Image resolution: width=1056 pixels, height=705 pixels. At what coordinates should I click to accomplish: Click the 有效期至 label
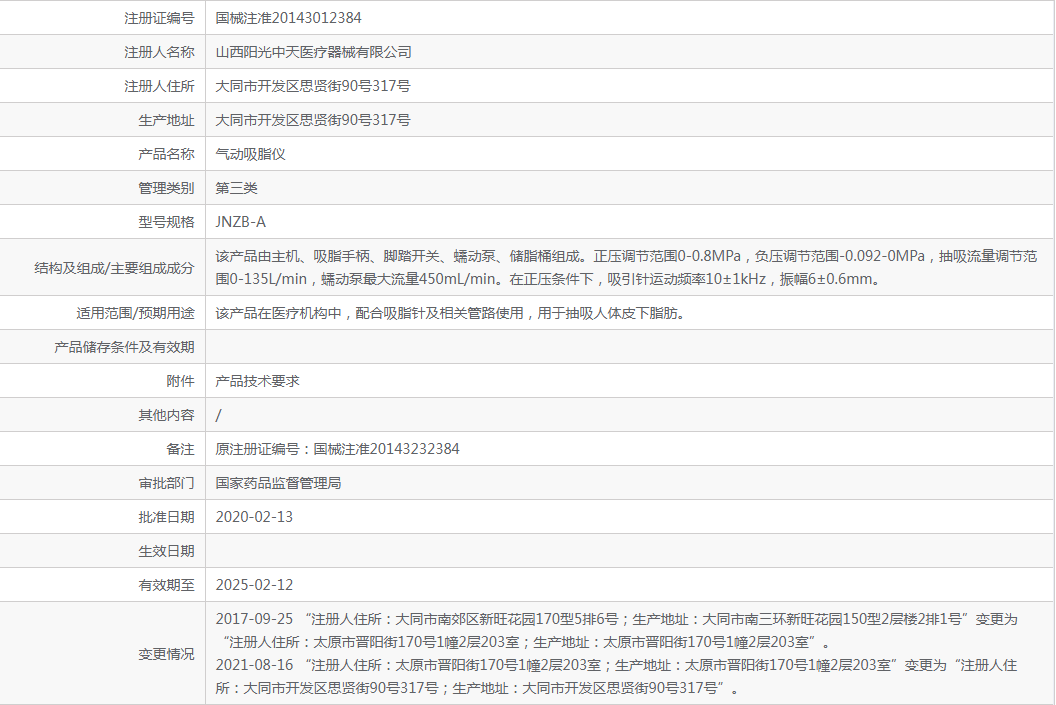(x=166, y=585)
